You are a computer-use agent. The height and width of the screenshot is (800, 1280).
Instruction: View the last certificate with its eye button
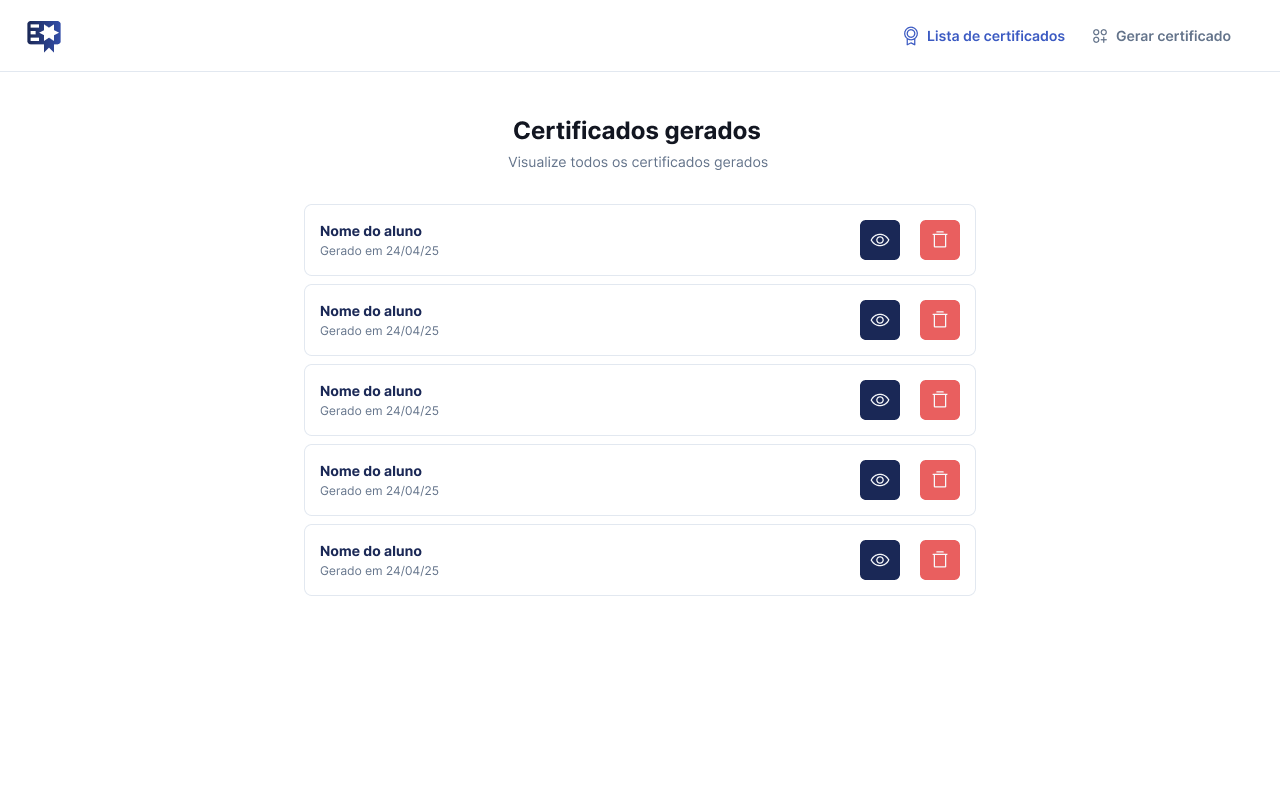tap(880, 560)
